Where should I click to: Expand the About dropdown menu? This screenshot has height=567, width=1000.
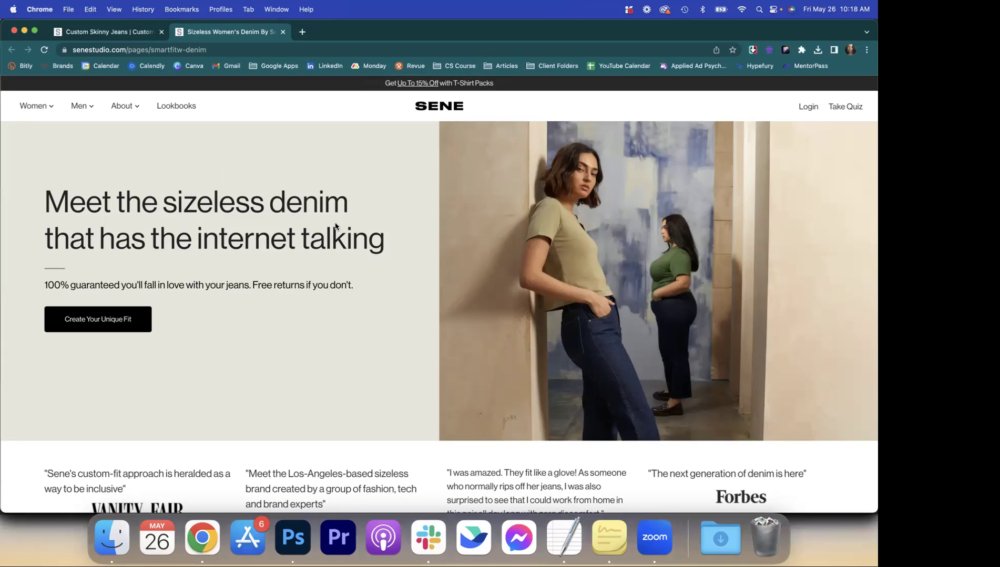125,106
